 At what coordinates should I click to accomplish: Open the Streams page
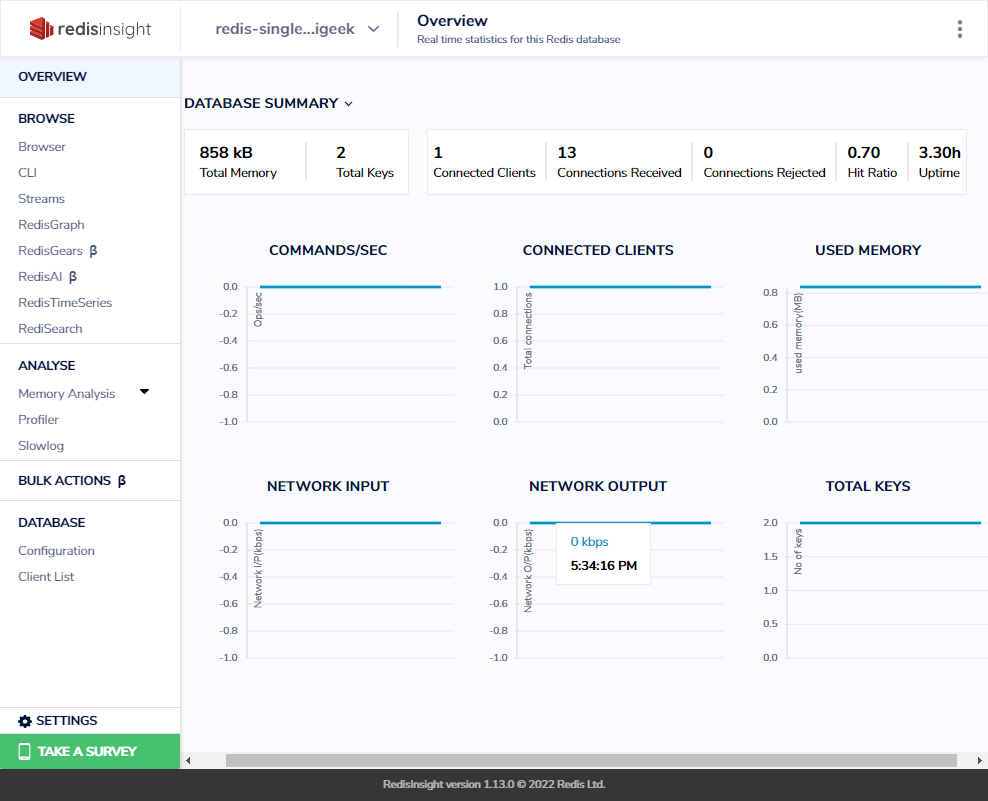pos(42,199)
